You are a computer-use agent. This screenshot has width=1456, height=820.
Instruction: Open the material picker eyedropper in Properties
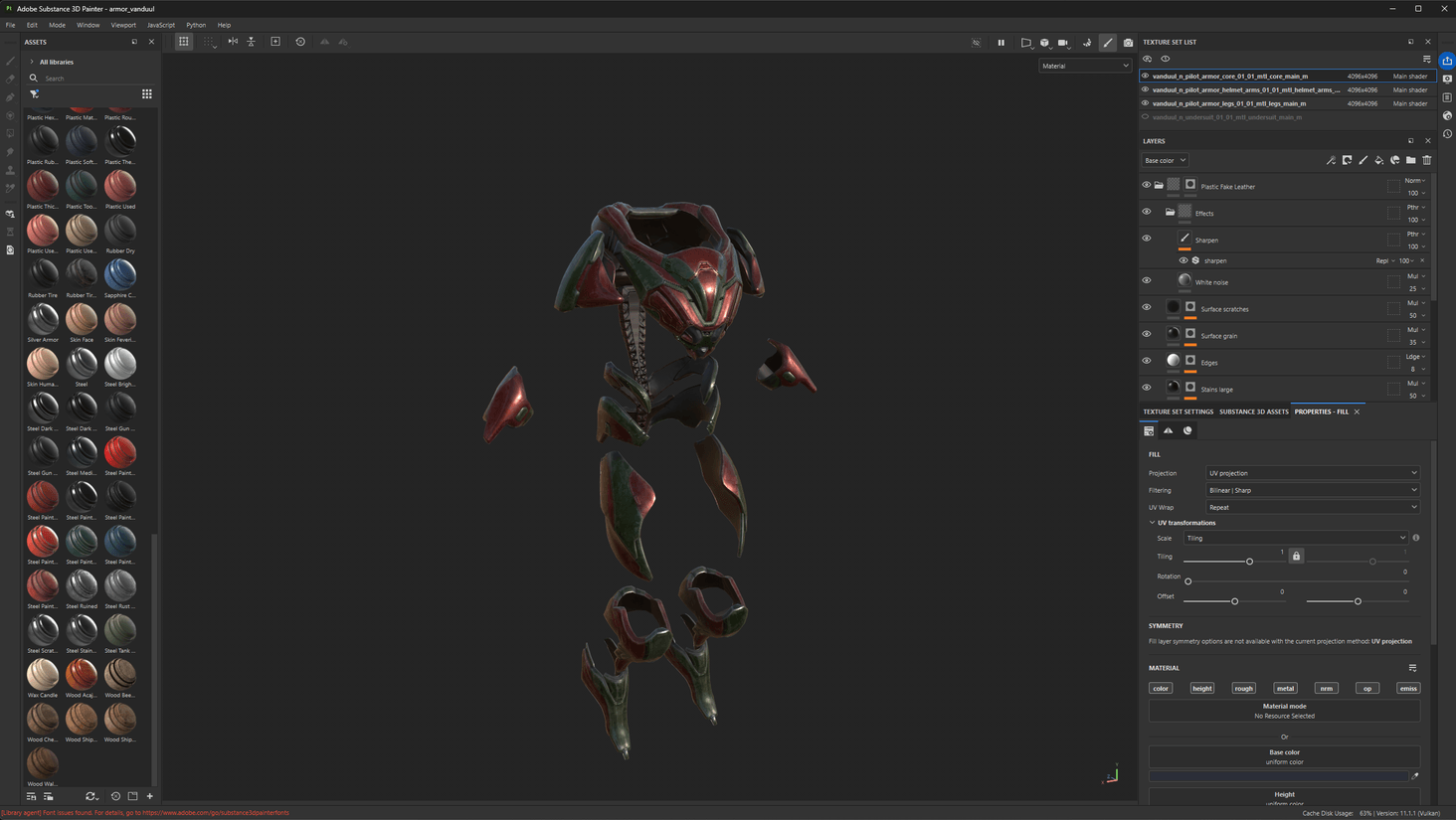point(1414,776)
